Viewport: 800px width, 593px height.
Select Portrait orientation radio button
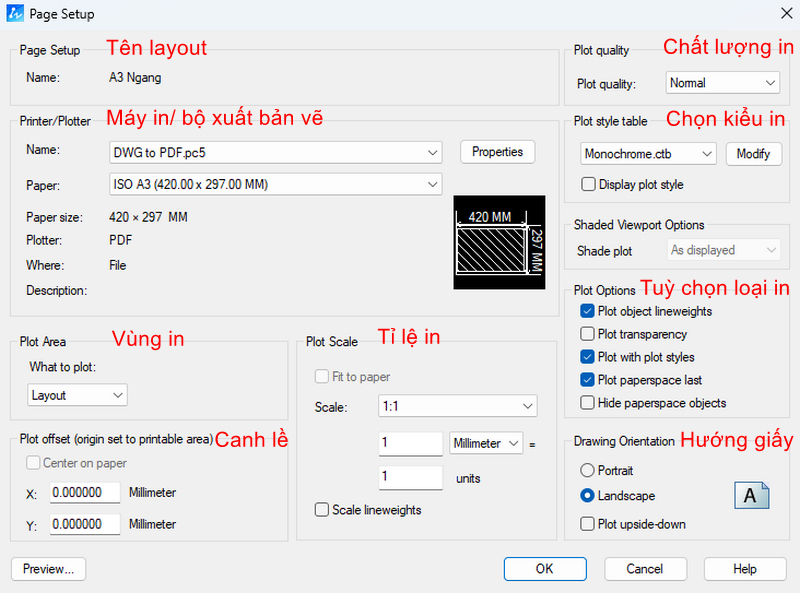point(587,470)
